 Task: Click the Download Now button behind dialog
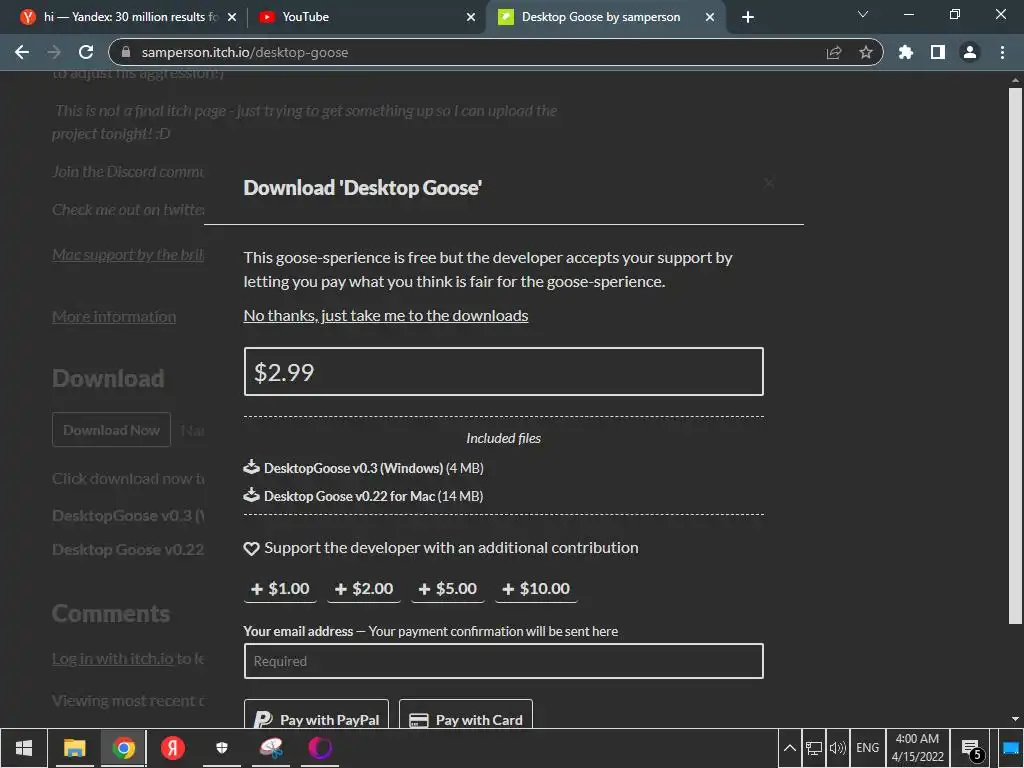[x=111, y=430]
